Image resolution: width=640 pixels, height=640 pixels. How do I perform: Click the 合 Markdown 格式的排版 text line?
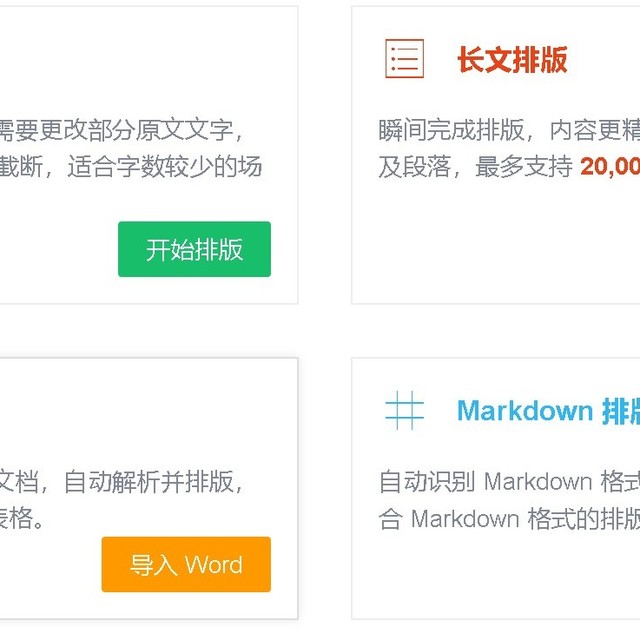(509, 518)
